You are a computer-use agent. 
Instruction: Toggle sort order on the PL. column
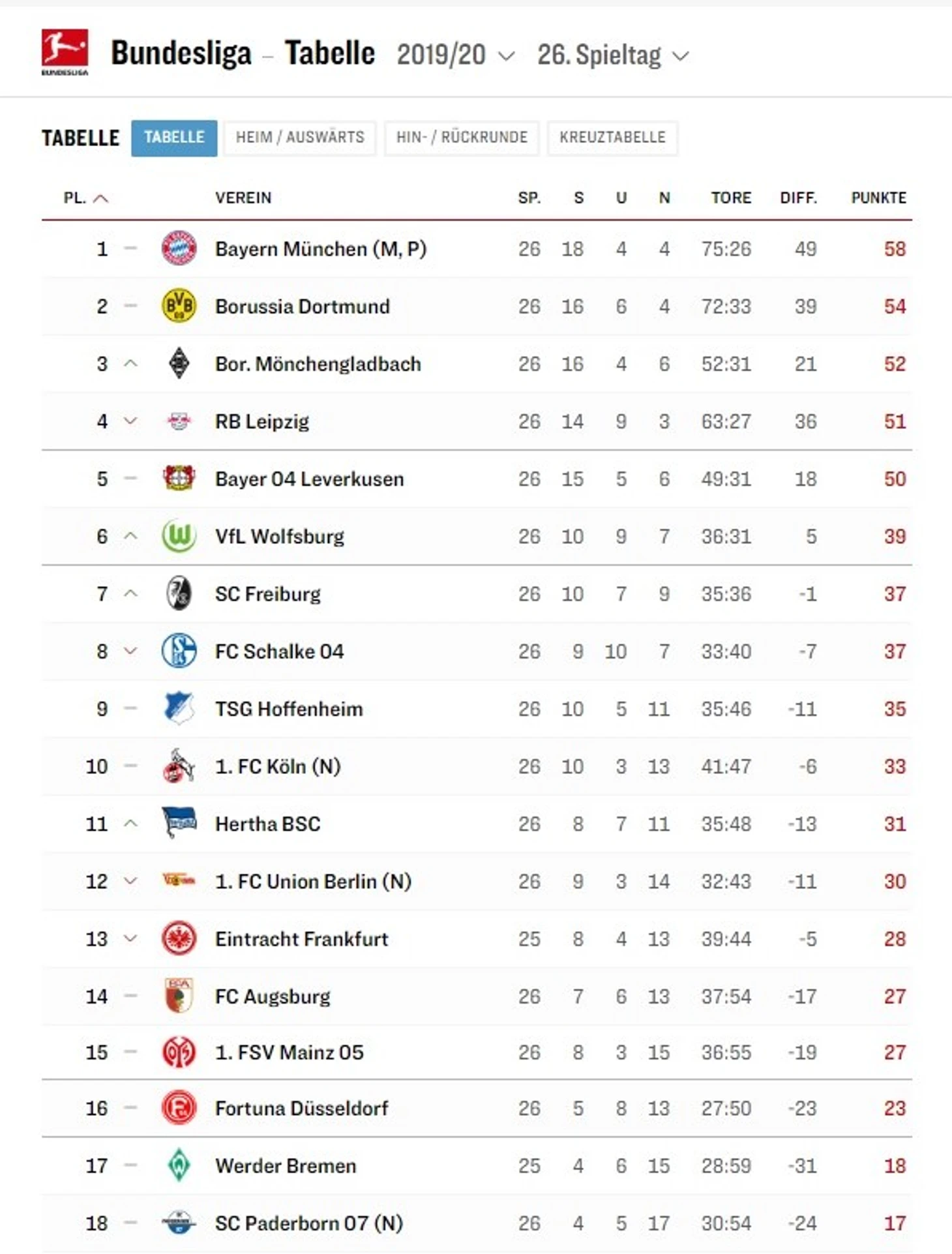coord(85,198)
